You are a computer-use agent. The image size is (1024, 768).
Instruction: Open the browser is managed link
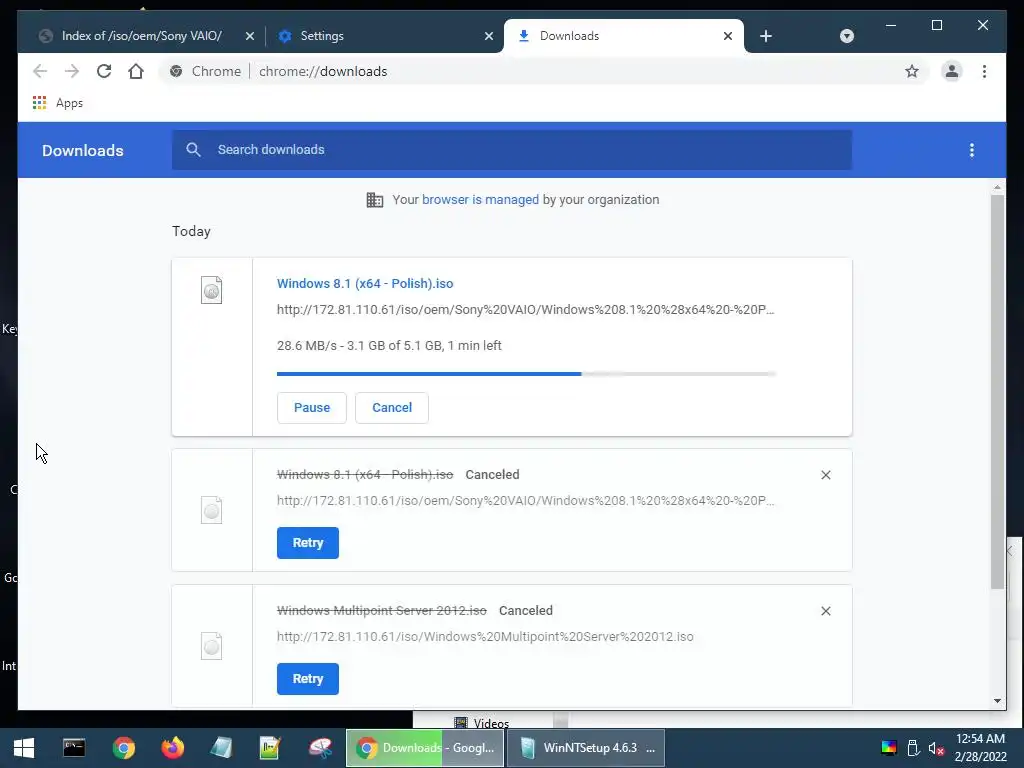coord(480,200)
